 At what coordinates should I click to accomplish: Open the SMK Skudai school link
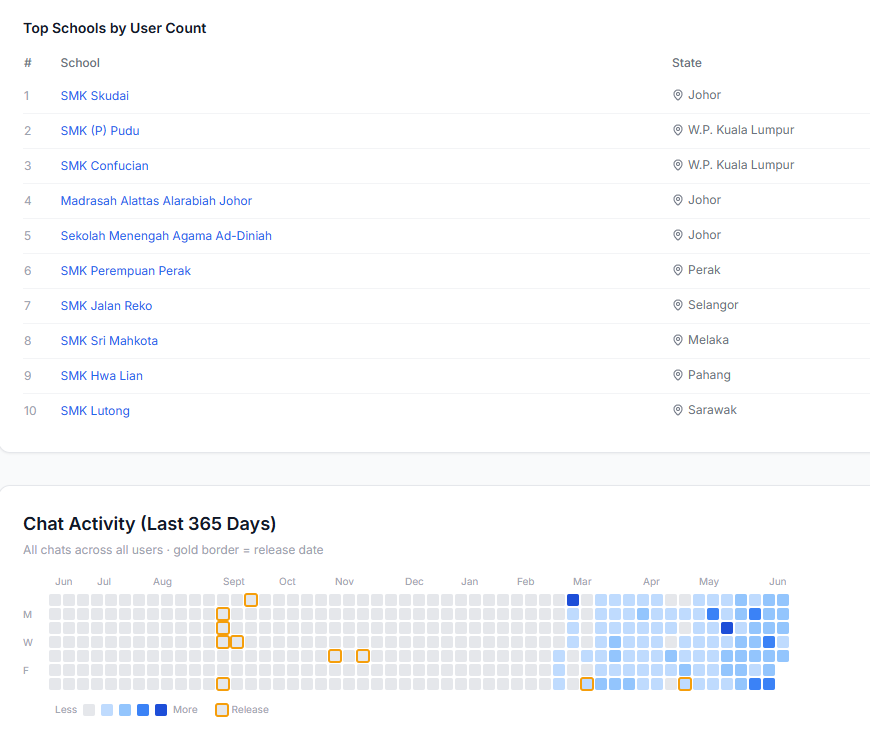[94, 95]
